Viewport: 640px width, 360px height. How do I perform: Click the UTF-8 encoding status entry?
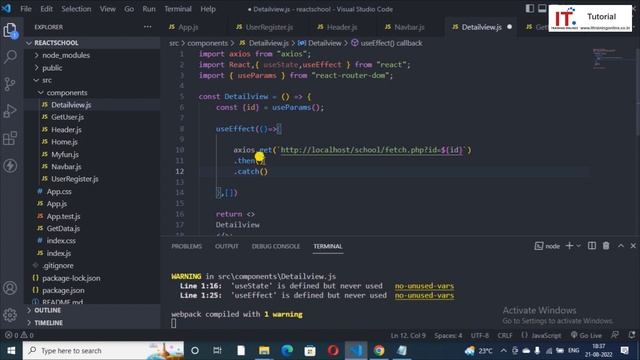point(480,335)
